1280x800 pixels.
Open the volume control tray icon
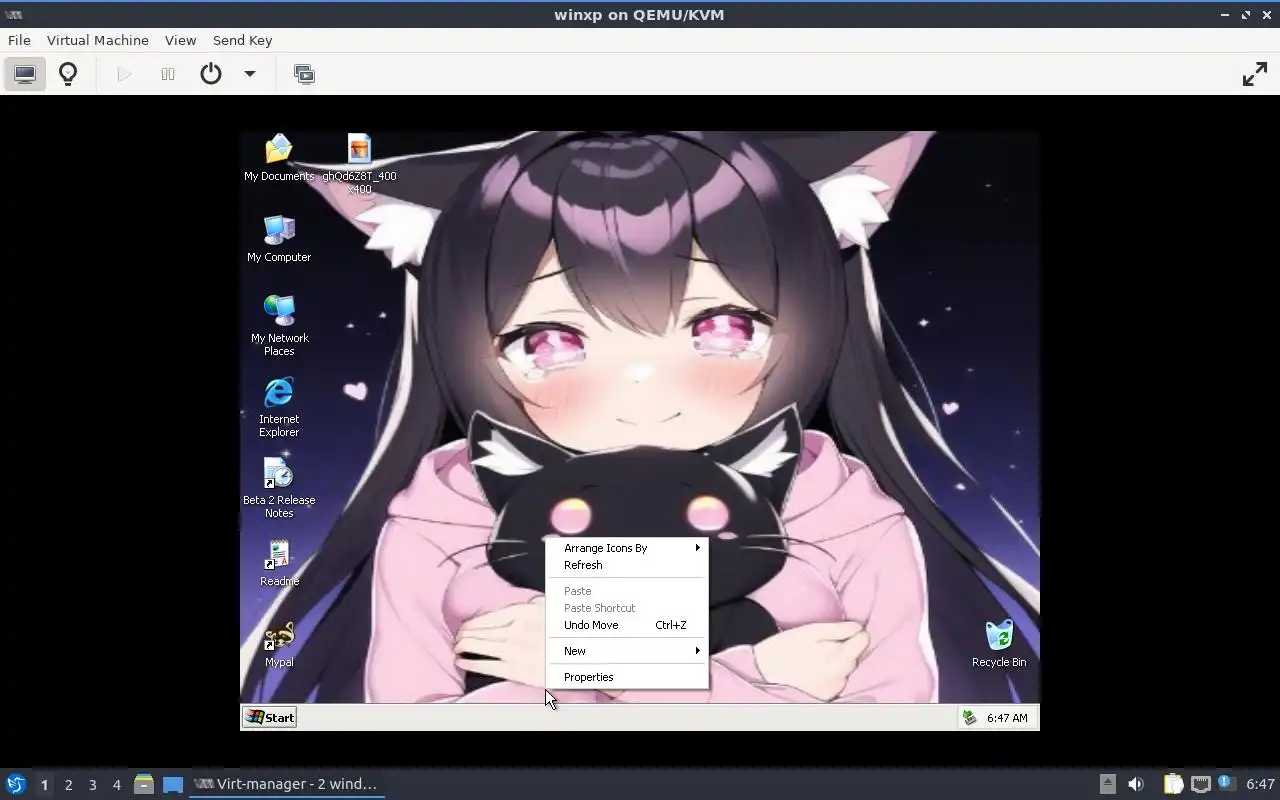click(1136, 784)
